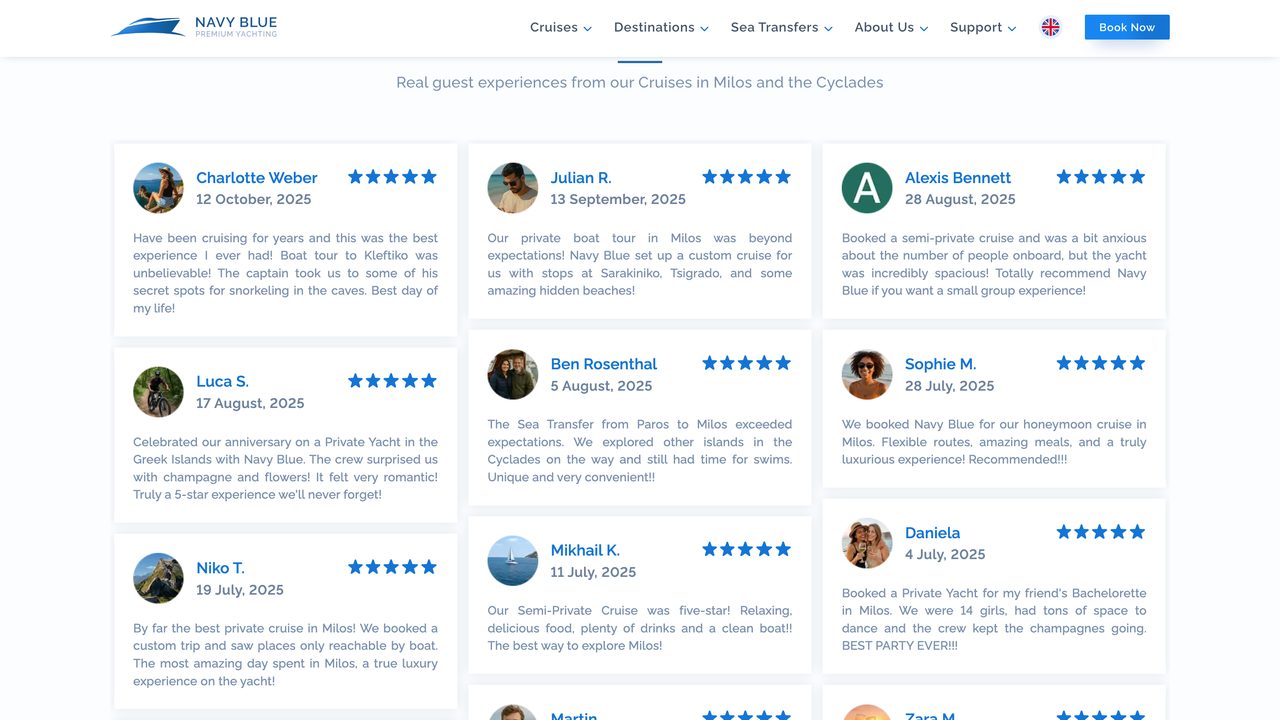The image size is (1280, 720).
Task: Click the date 17 August, 2025
Action: [x=250, y=403]
